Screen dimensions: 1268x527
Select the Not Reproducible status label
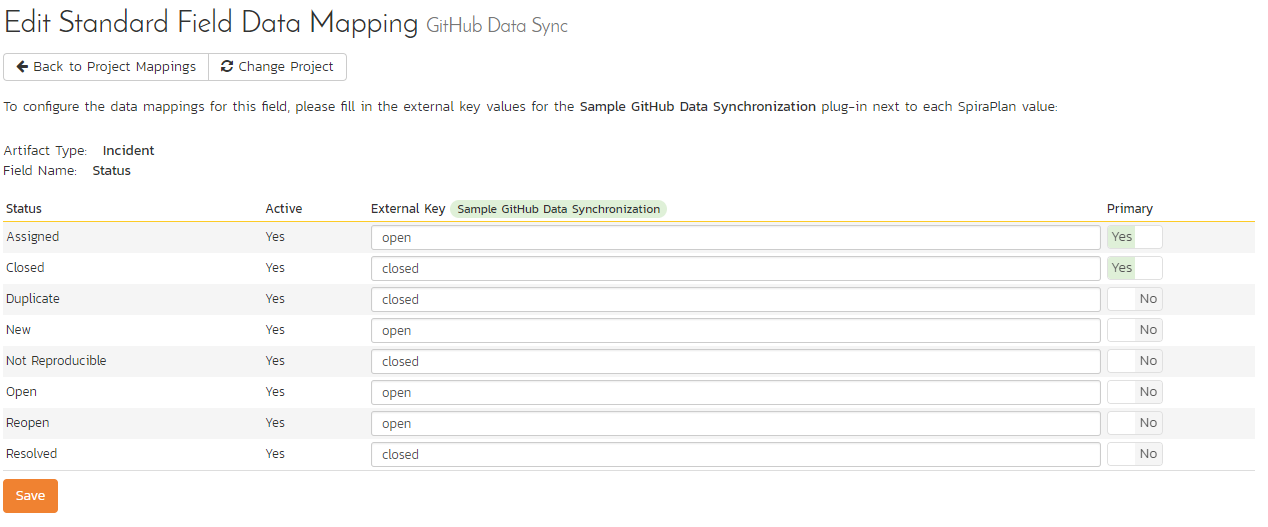(x=56, y=361)
